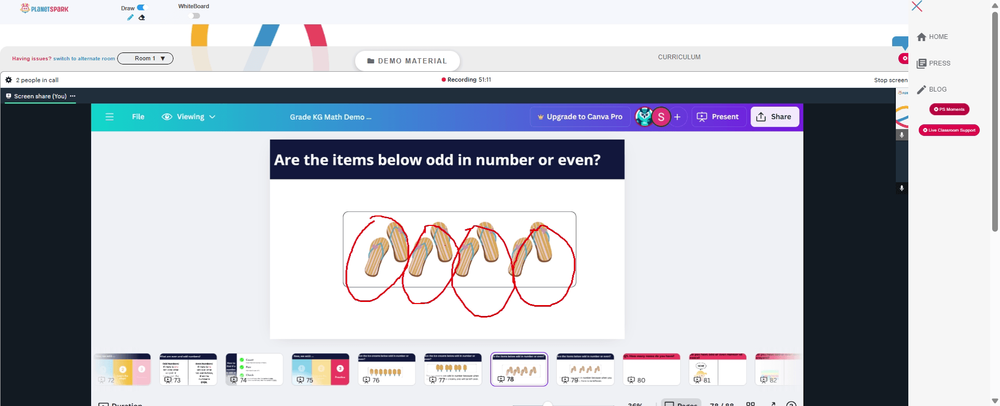Select current slide thumbnail 78
This screenshot has height=406, width=1000.
click(519, 369)
